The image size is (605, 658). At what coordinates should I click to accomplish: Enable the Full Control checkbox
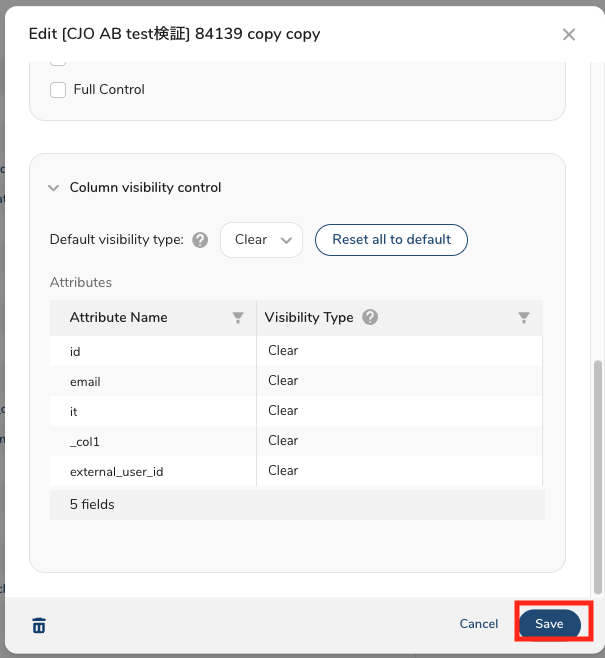pyautogui.click(x=58, y=90)
